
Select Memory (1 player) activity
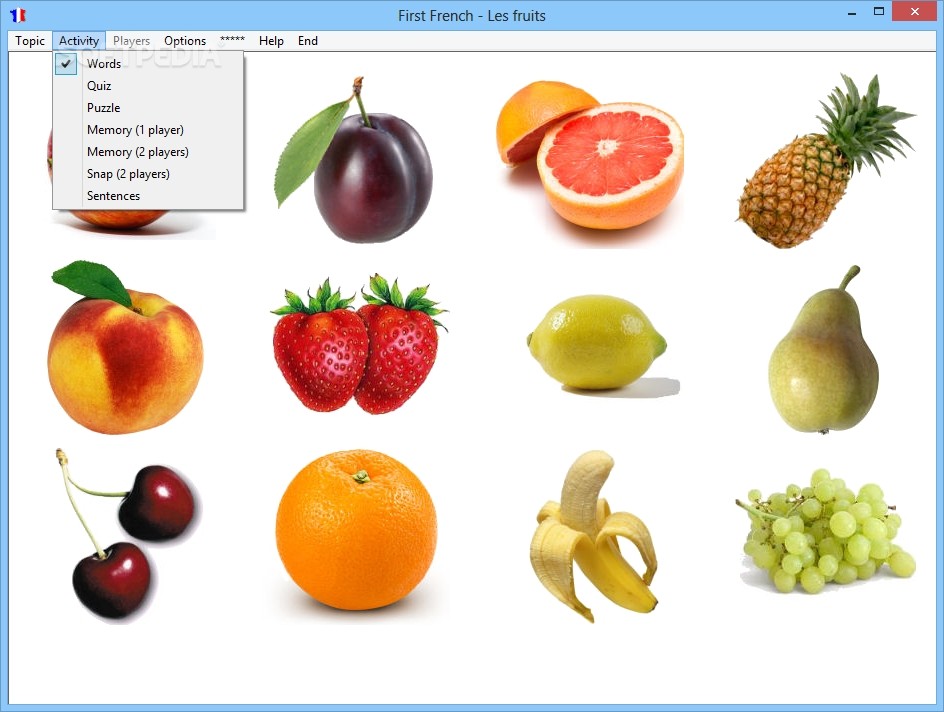[x=148, y=130]
